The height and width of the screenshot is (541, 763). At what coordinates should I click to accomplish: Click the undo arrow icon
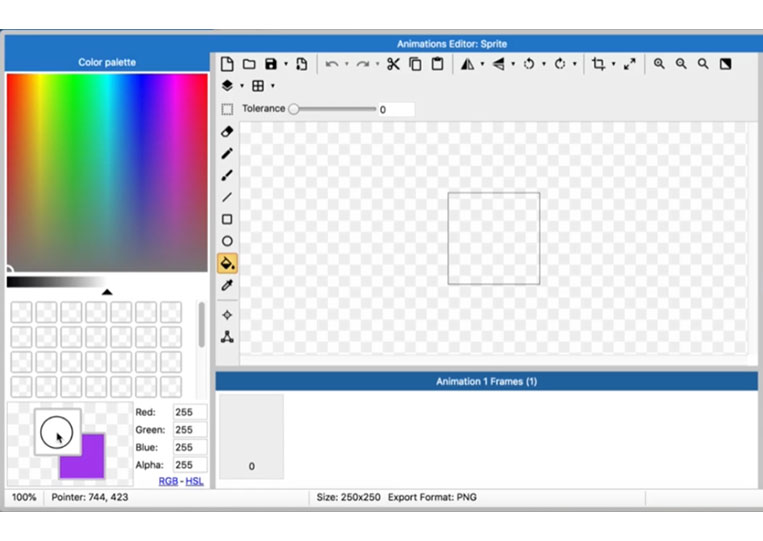pyautogui.click(x=332, y=64)
